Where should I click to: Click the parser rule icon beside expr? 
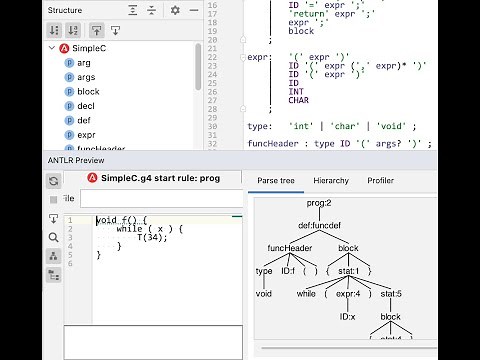click(x=69, y=135)
